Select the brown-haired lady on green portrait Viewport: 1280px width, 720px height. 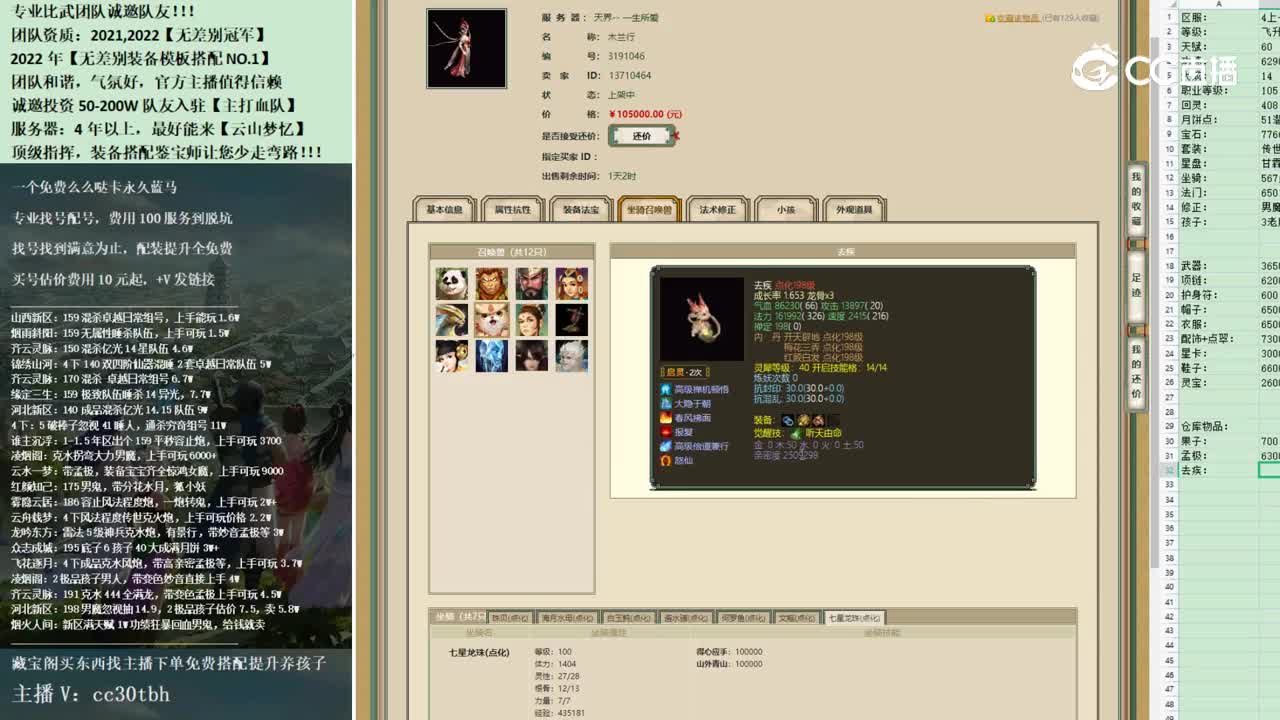[x=532, y=320]
